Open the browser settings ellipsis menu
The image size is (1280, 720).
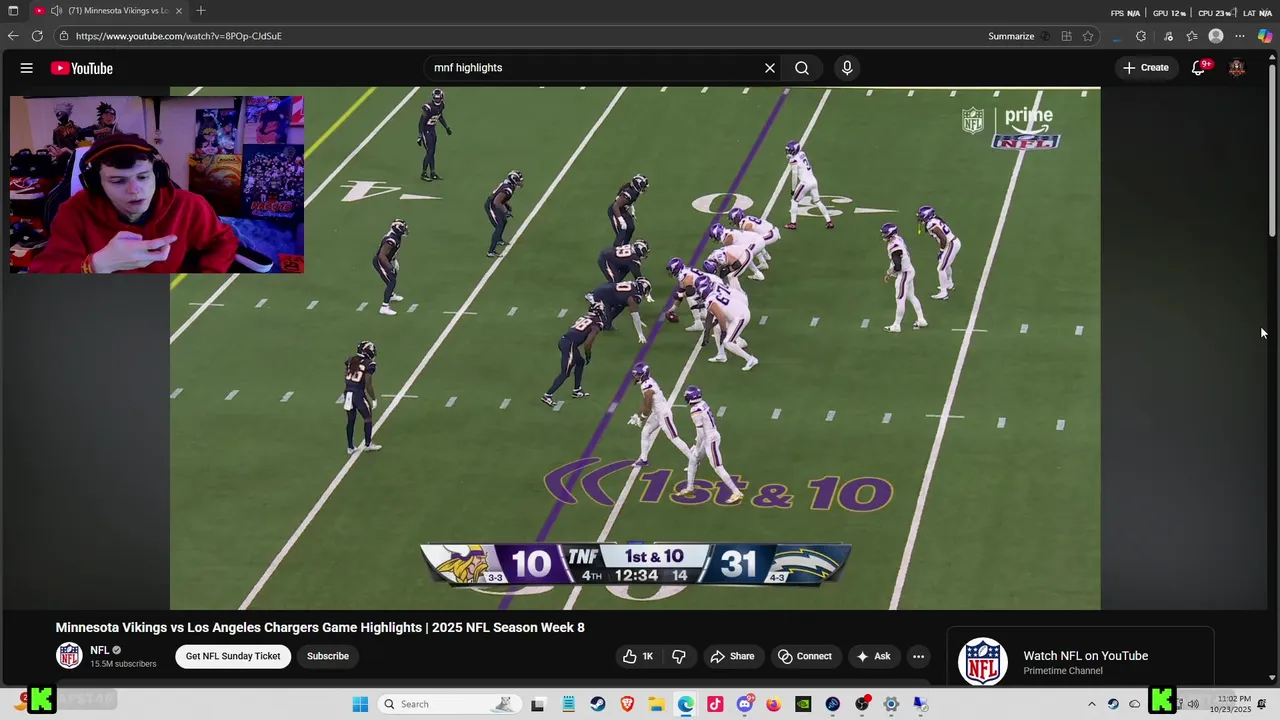point(1240,36)
